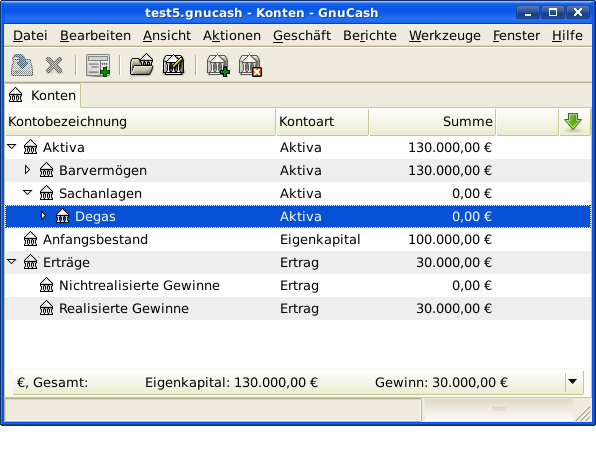Click the bank icon beside Realisierte Gewinne
Image resolution: width=596 pixels, height=468 pixels.
pyautogui.click(x=46, y=308)
